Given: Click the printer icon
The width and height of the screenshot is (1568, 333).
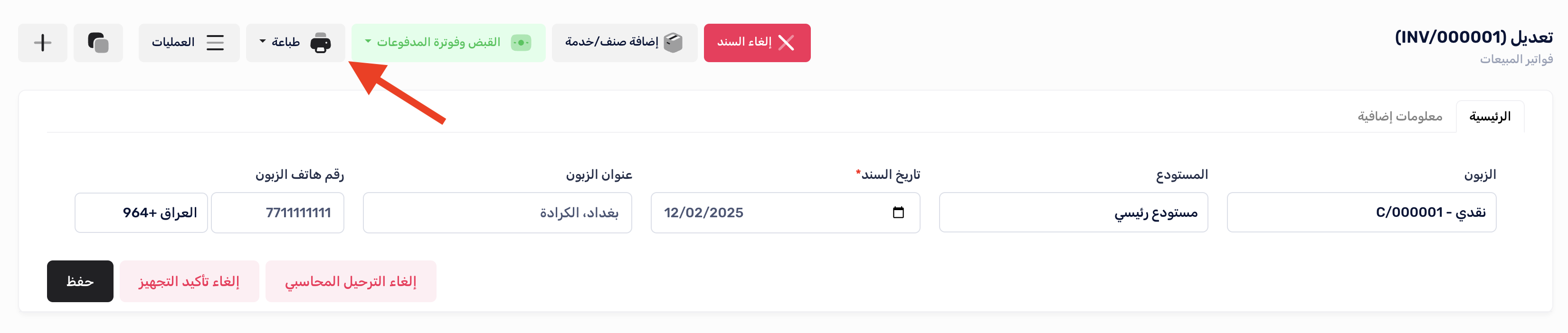Looking at the screenshot, I should click(x=320, y=43).
